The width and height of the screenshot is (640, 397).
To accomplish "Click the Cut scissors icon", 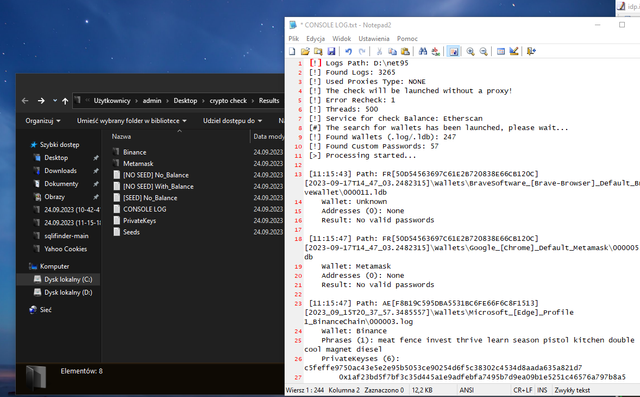I will 379,51.
